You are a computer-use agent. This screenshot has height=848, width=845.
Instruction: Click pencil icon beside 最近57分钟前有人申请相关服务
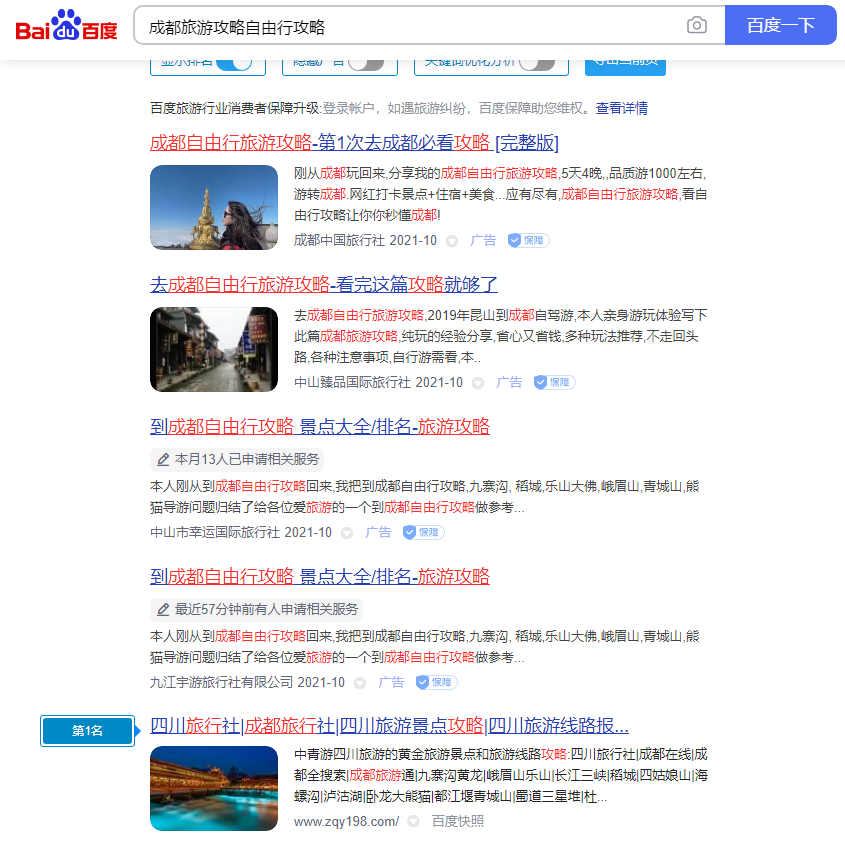pyautogui.click(x=163, y=609)
